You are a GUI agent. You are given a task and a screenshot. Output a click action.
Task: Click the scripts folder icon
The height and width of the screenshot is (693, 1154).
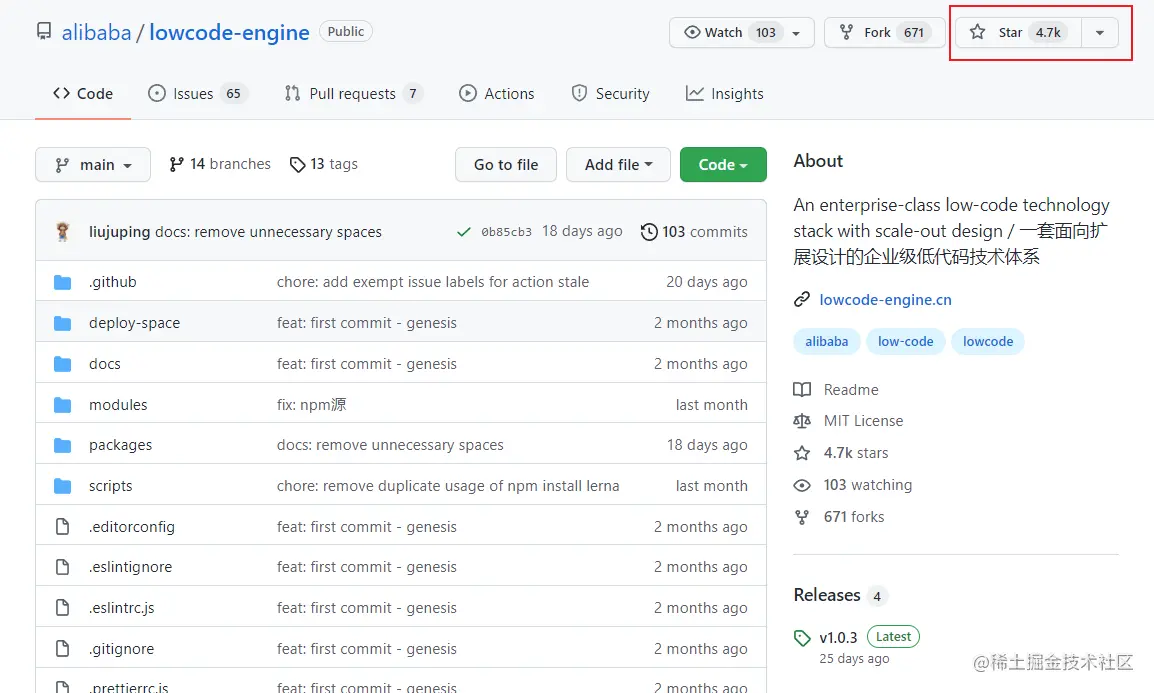pos(63,486)
